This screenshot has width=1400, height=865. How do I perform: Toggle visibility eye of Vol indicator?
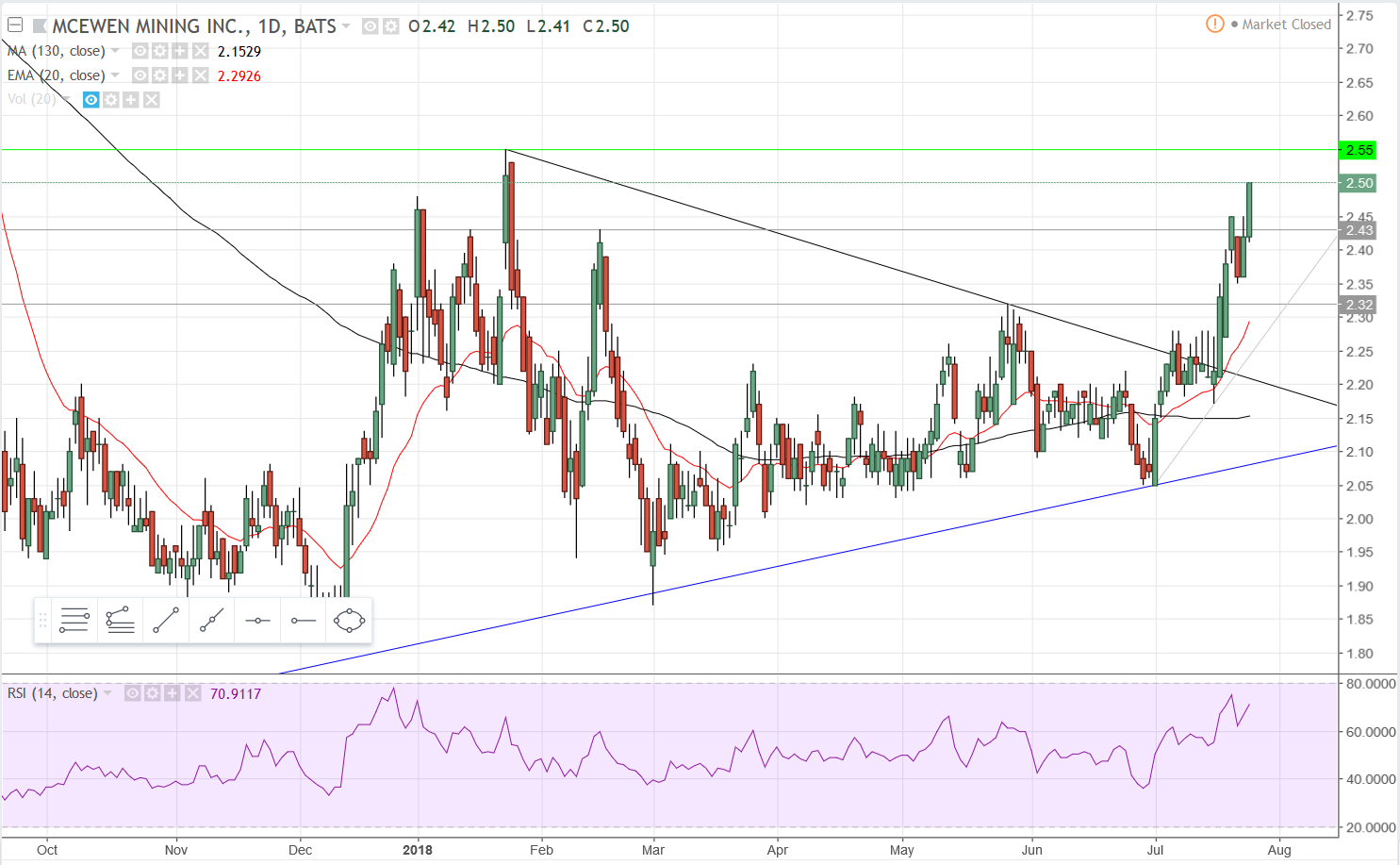91,100
